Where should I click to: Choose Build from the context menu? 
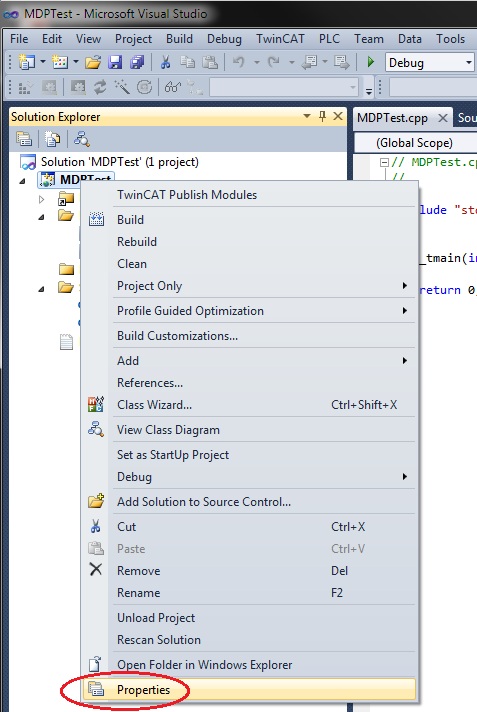pyautogui.click(x=249, y=220)
